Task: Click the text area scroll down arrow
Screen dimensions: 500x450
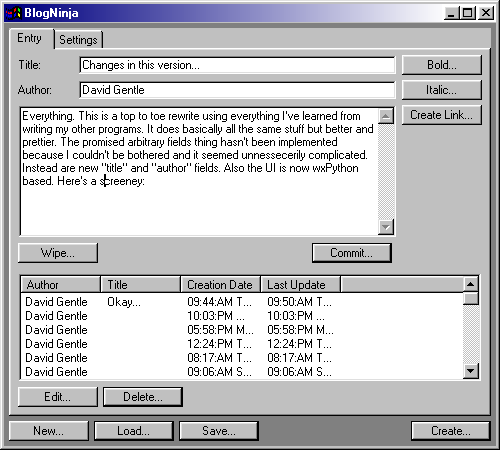Action: pos(386,227)
